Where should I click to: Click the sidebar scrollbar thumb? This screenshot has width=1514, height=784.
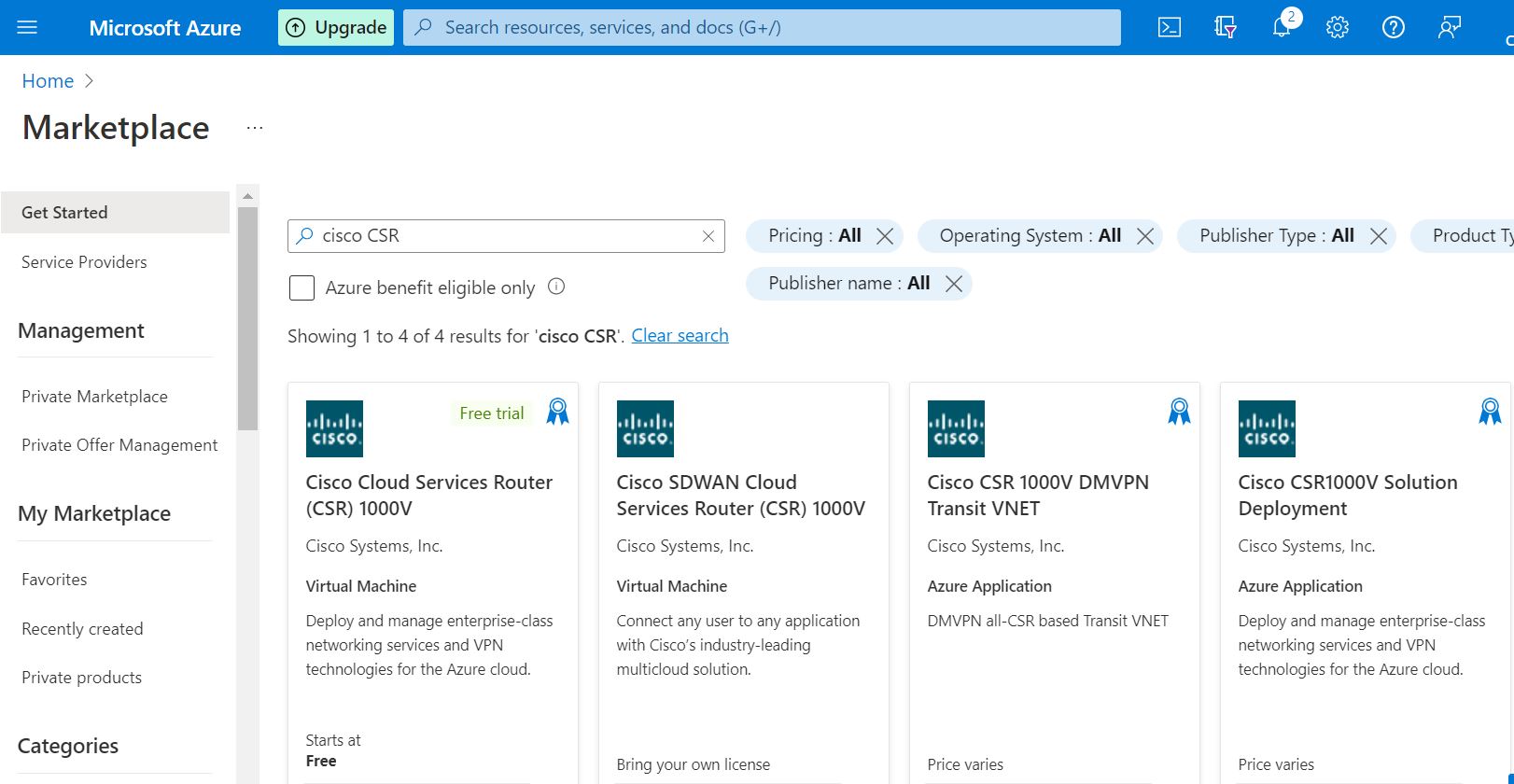click(247, 318)
